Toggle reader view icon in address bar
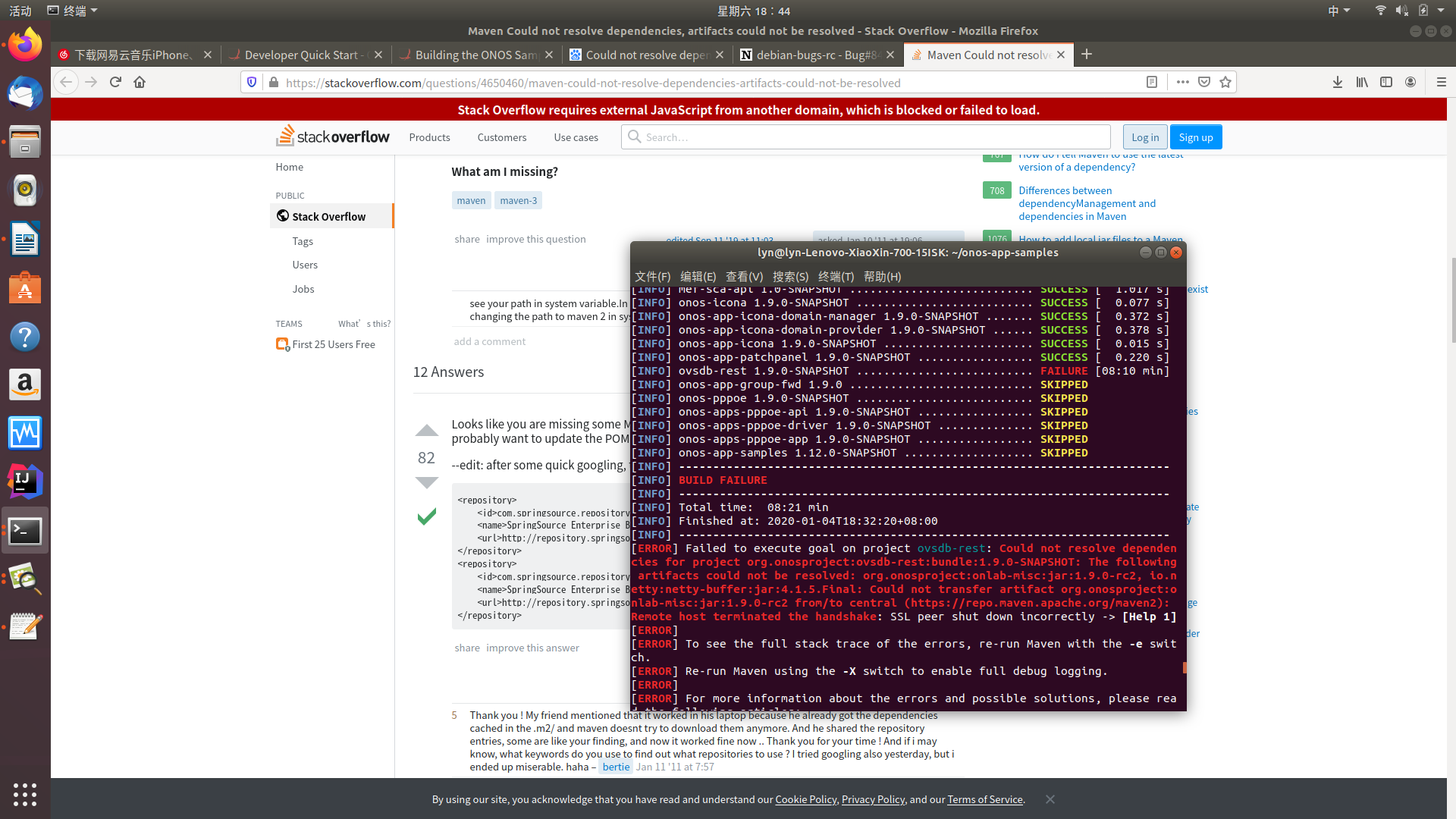 [x=1151, y=82]
